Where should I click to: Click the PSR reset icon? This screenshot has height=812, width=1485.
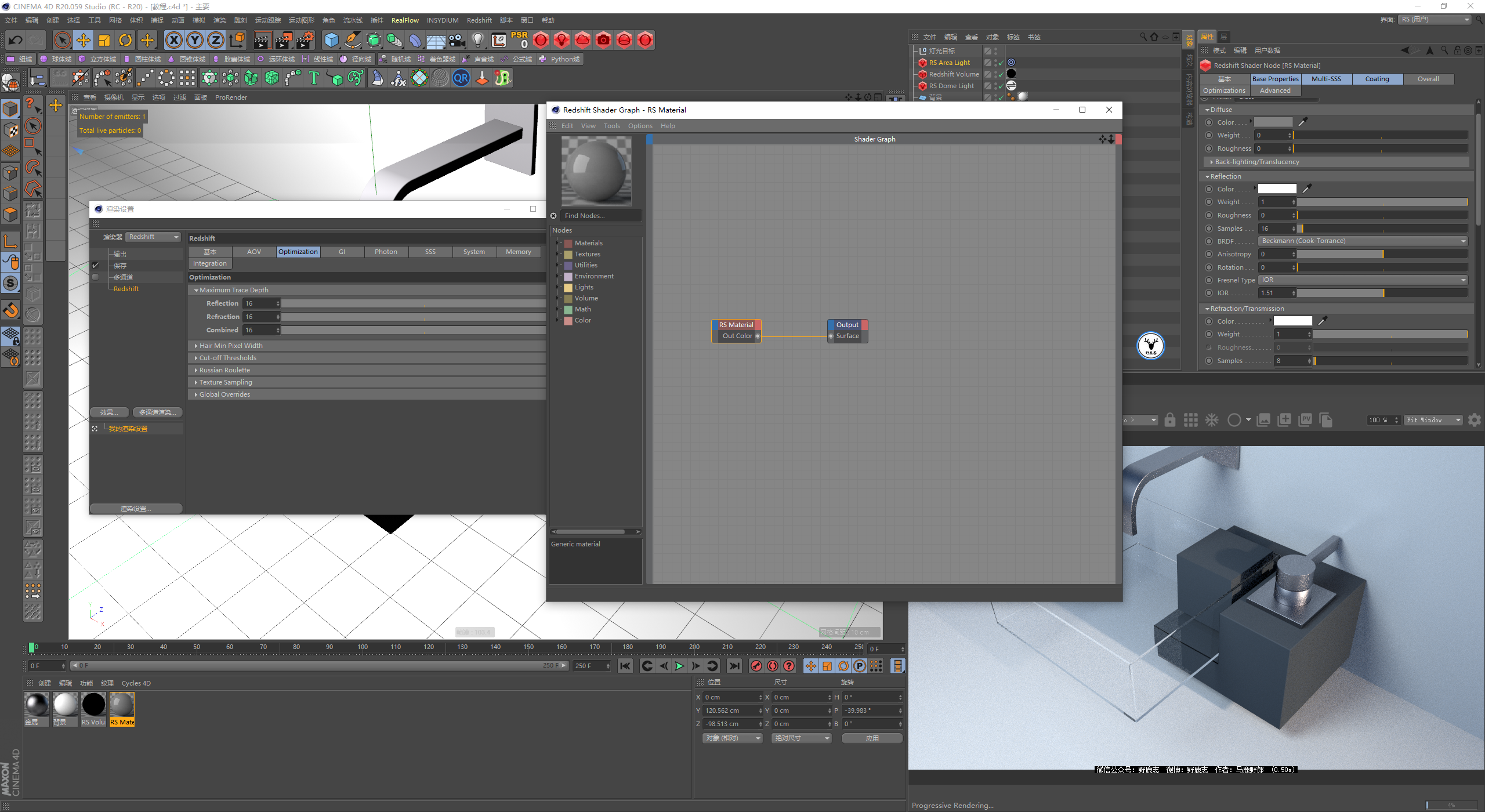[x=519, y=40]
